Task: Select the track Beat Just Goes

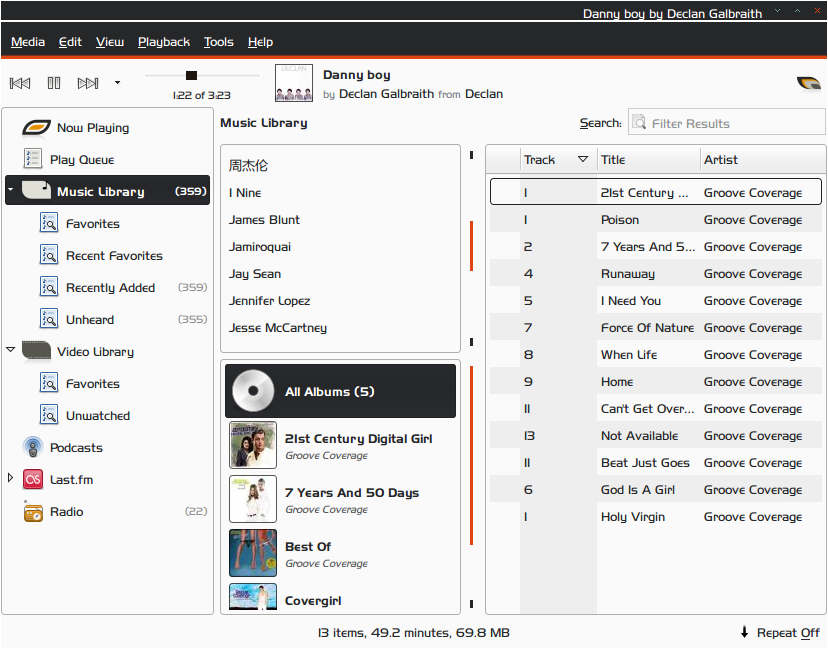Action: 656,463
